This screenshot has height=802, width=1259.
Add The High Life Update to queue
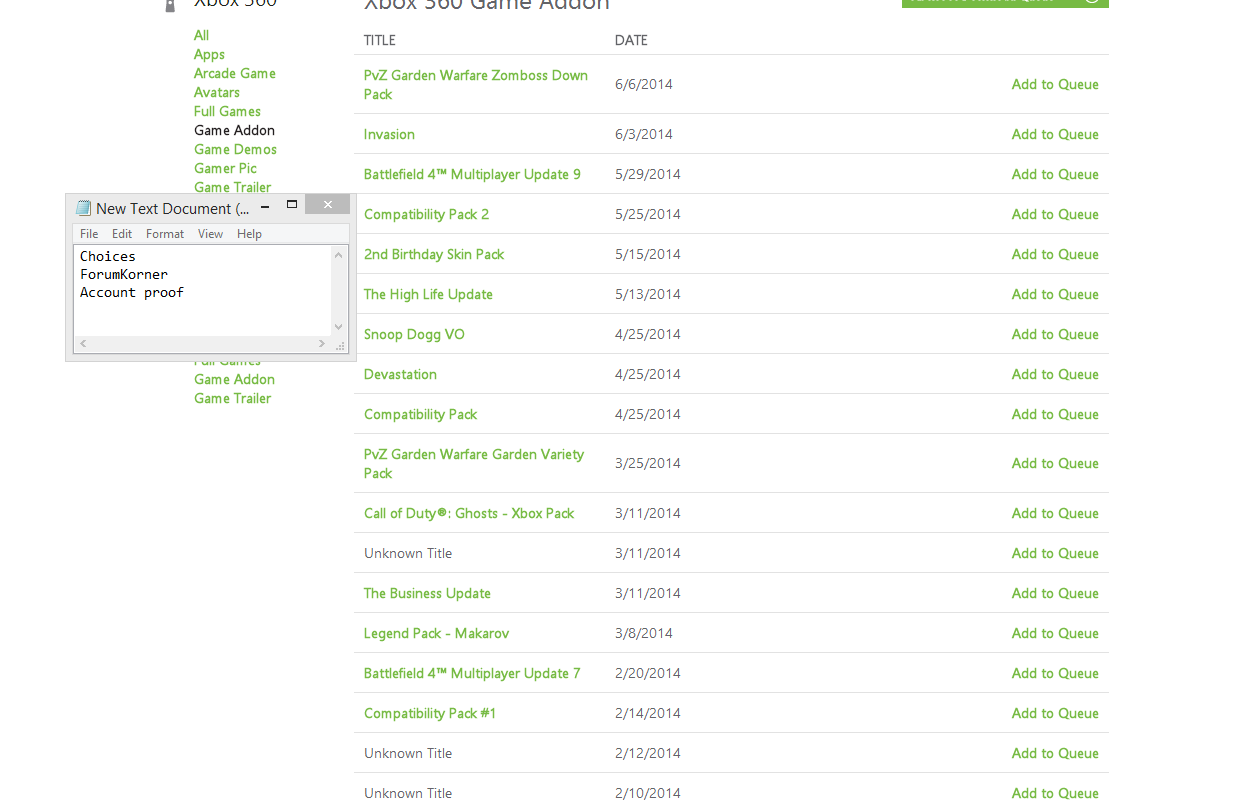(x=1055, y=294)
